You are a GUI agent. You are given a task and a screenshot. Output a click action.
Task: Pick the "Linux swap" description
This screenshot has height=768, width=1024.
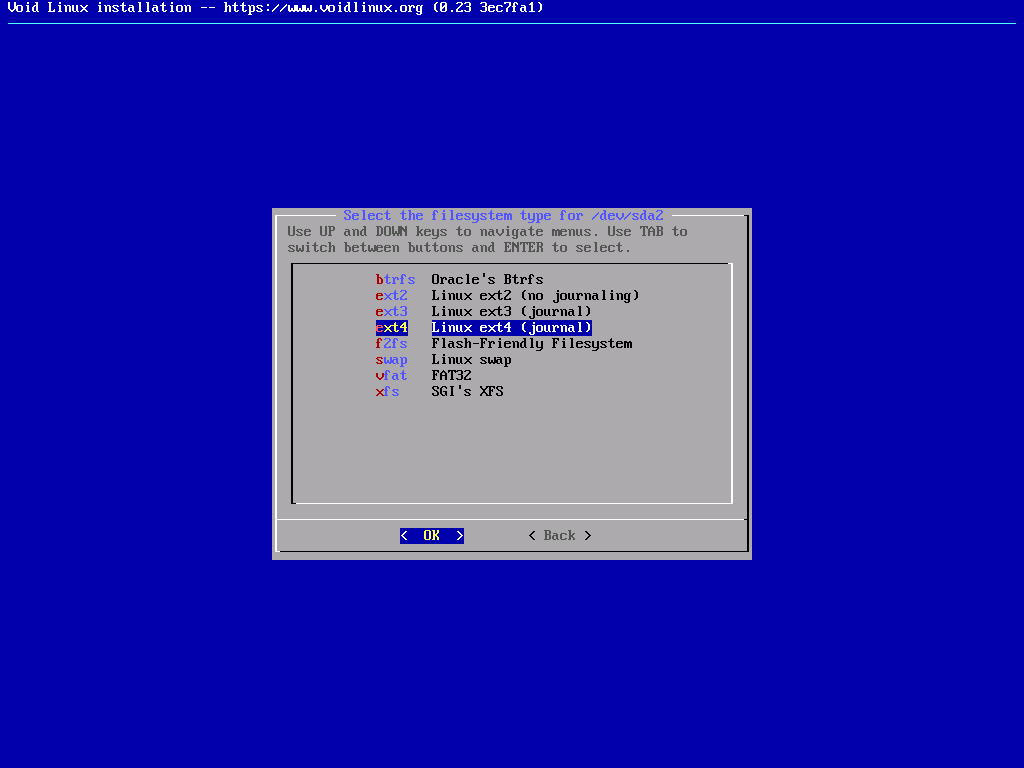(471, 360)
